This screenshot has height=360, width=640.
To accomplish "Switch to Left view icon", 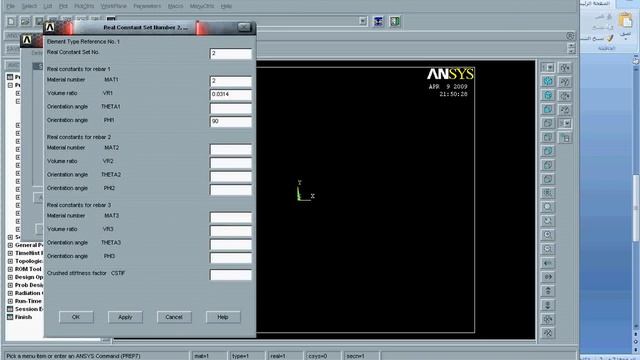I will pyautogui.click(x=548, y=165).
